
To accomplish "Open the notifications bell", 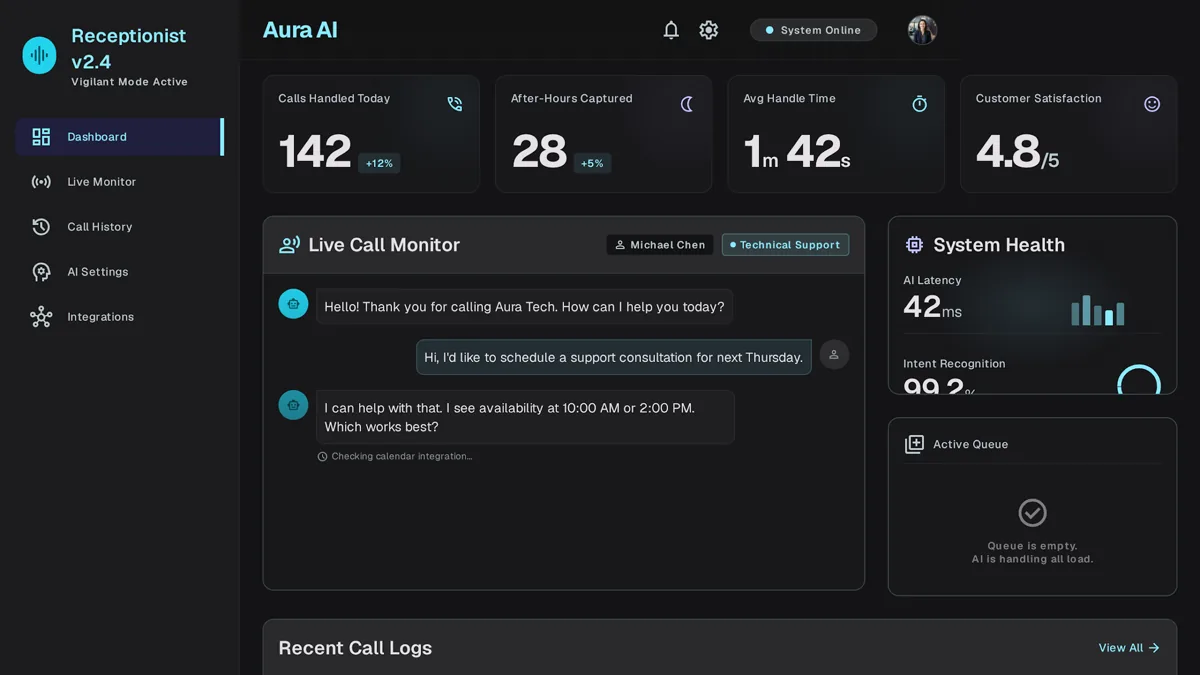I will click(671, 30).
